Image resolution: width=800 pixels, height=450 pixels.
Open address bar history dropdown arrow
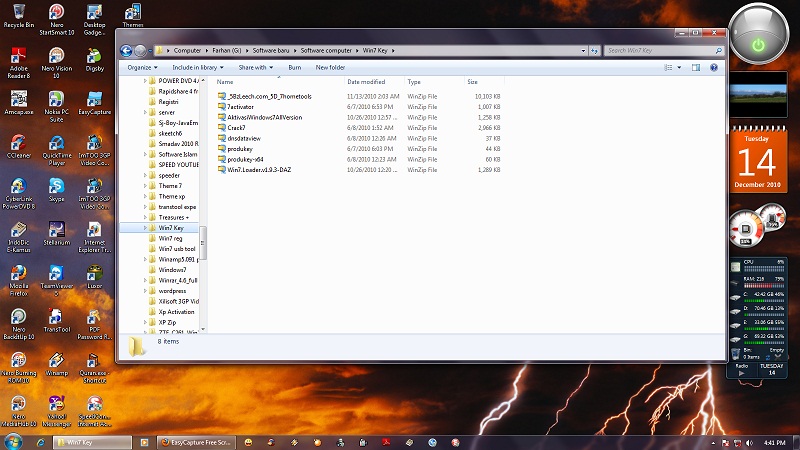[583, 51]
